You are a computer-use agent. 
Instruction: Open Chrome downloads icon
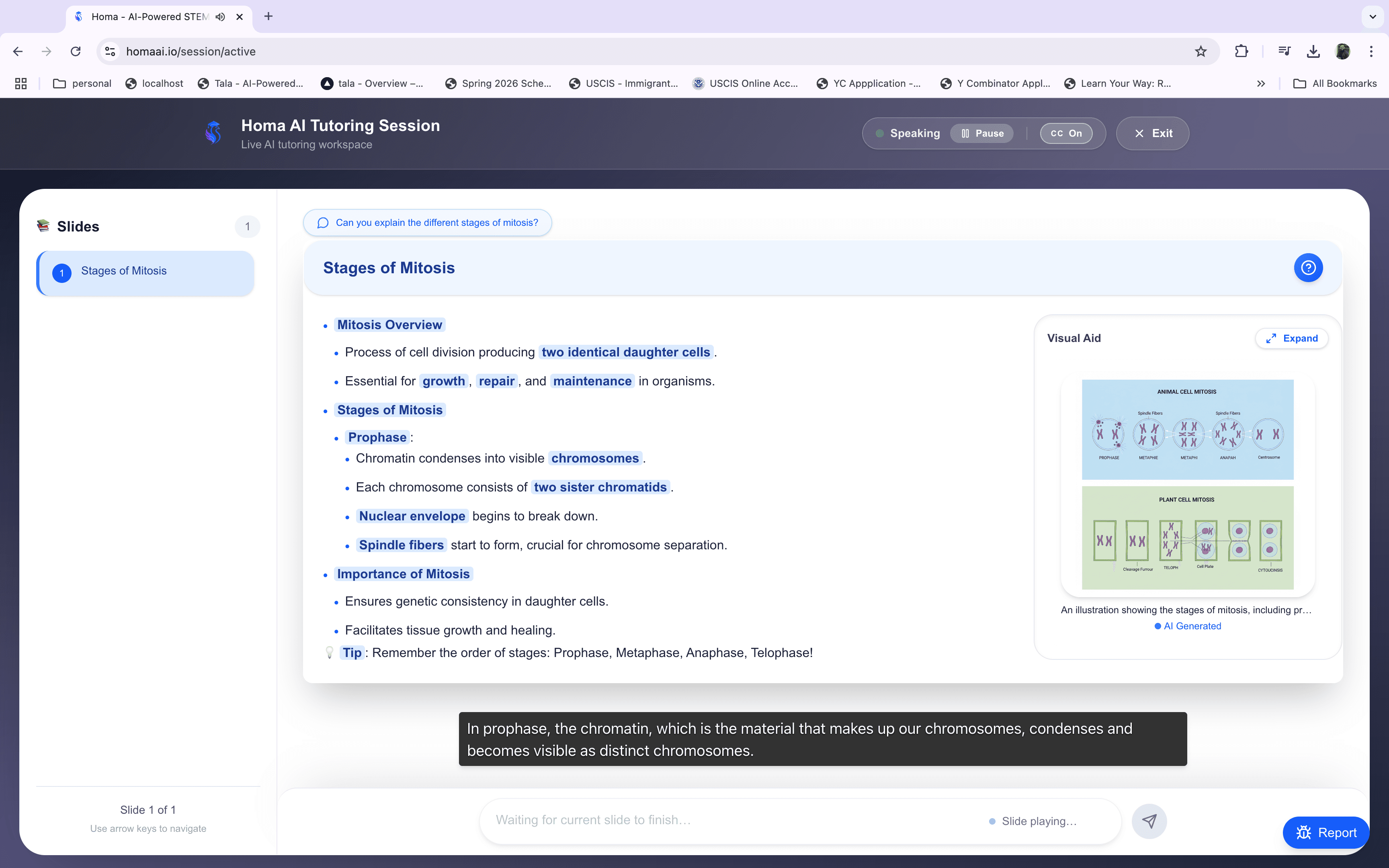point(1313,52)
